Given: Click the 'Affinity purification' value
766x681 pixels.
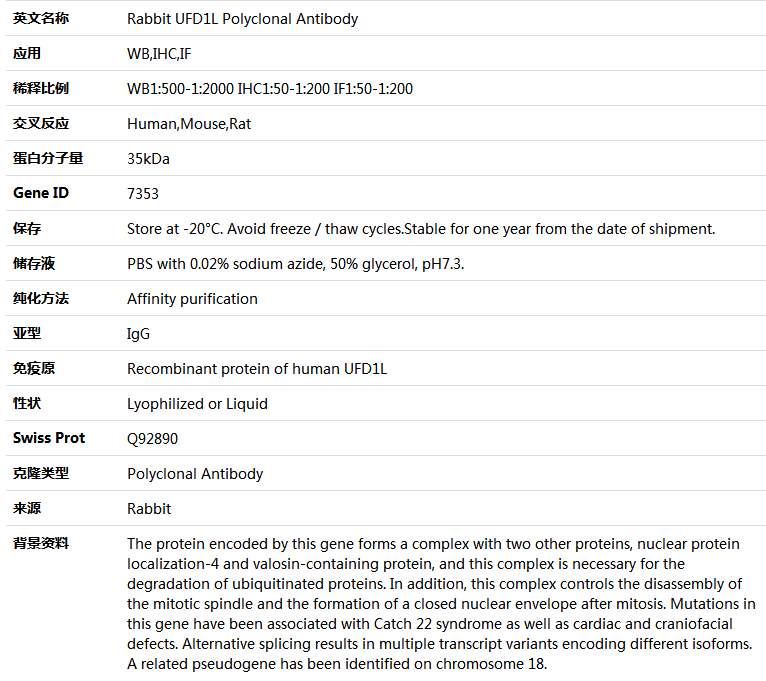Looking at the screenshot, I should pos(192,299).
